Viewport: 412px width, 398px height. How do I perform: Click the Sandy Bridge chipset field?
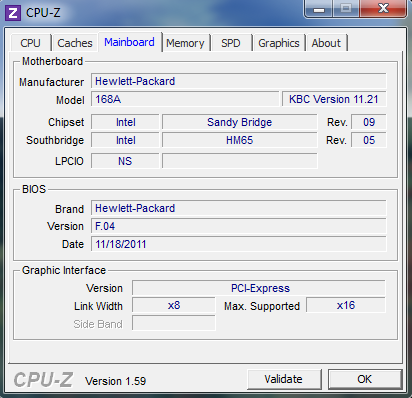239,122
